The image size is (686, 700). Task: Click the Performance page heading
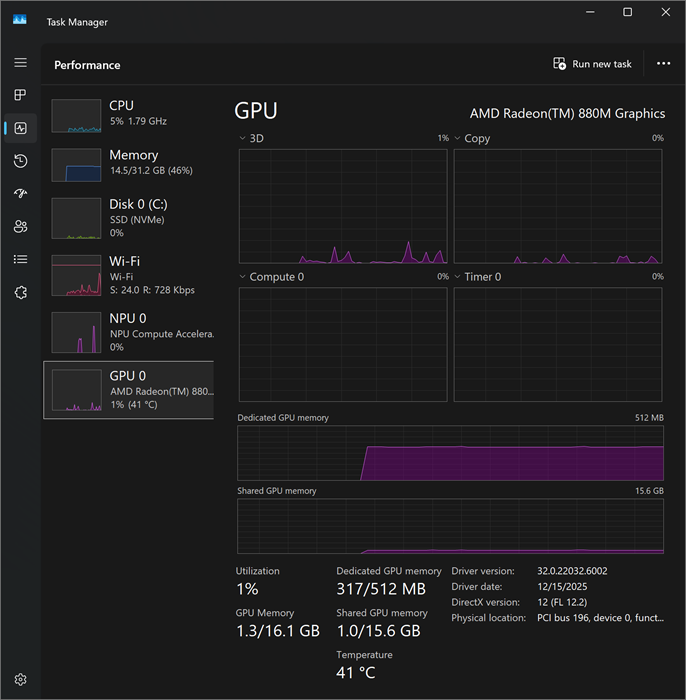[87, 65]
